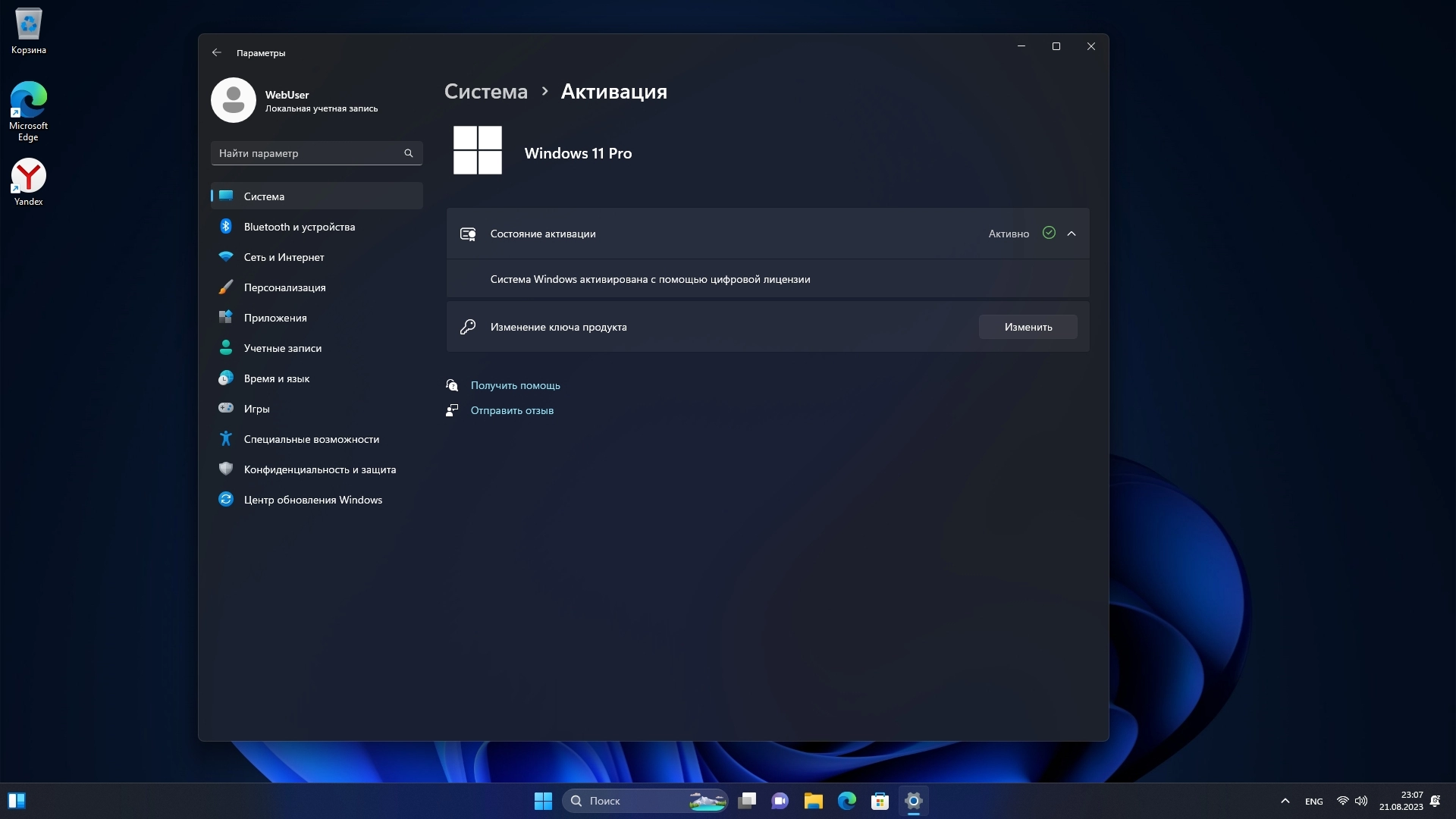Click the Изменить product key button
1456x819 pixels.
tap(1028, 327)
